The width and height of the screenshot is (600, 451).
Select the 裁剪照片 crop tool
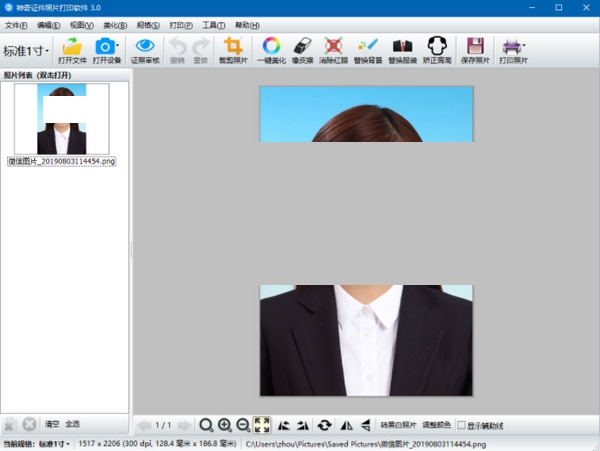[233, 47]
